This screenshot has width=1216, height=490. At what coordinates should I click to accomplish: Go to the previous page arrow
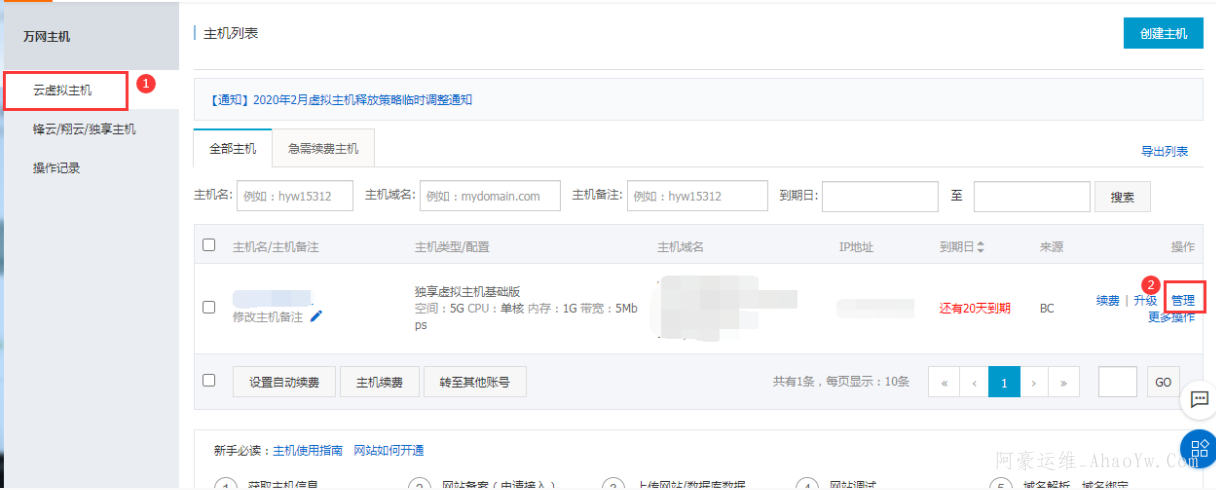[974, 382]
